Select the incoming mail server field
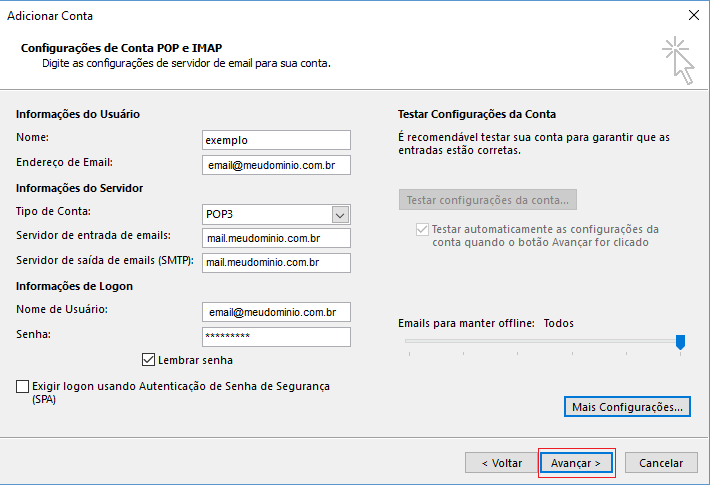The height and width of the screenshot is (485, 710). click(275, 238)
